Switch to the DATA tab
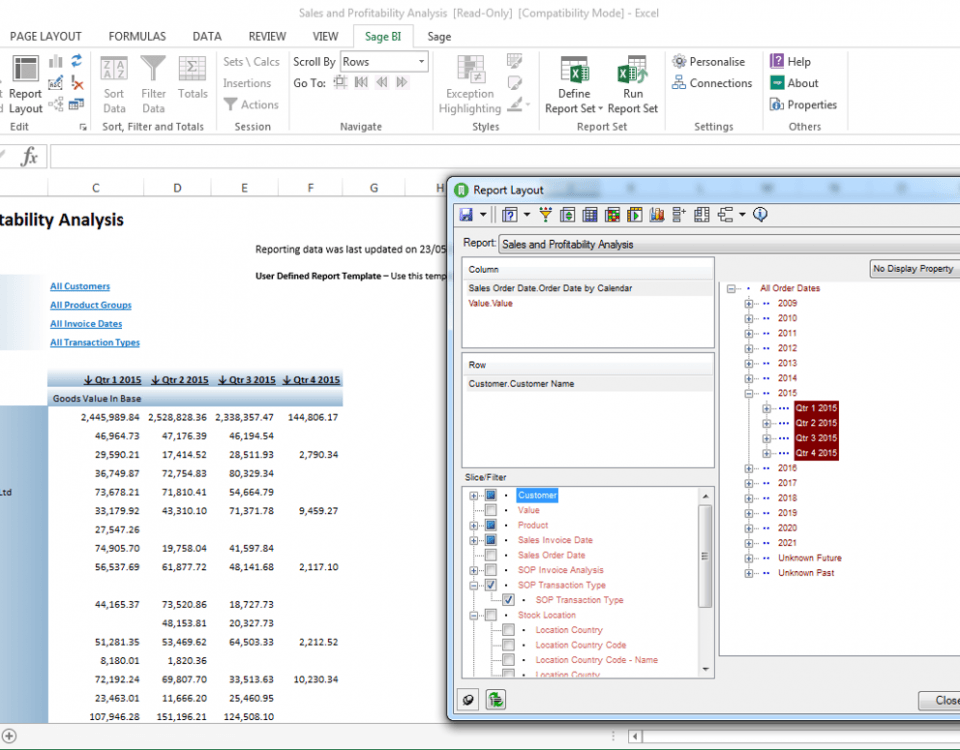Viewport: 960px width, 750px height. pyautogui.click(x=207, y=37)
